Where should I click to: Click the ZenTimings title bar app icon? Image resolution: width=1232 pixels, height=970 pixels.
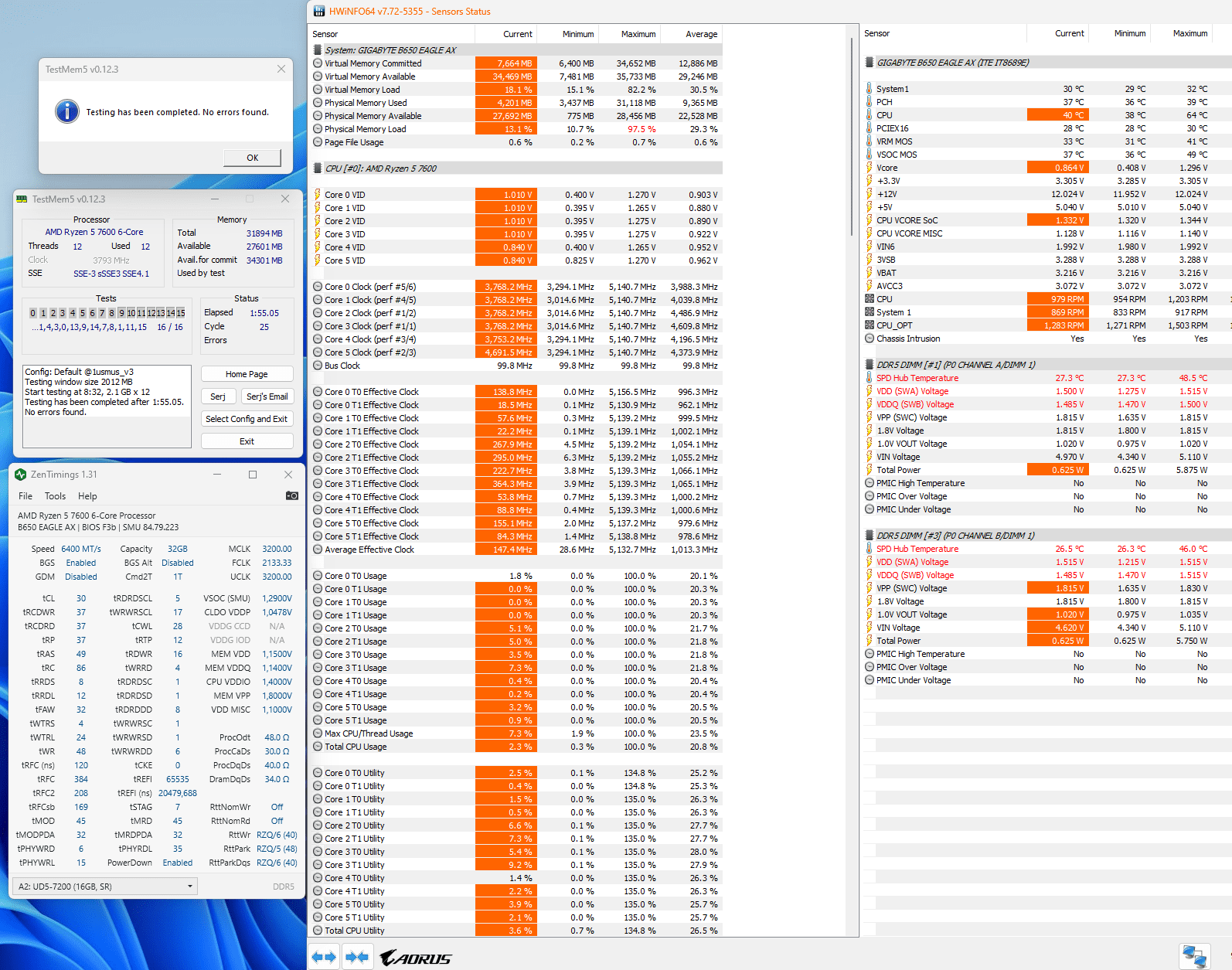coord(21,475)
